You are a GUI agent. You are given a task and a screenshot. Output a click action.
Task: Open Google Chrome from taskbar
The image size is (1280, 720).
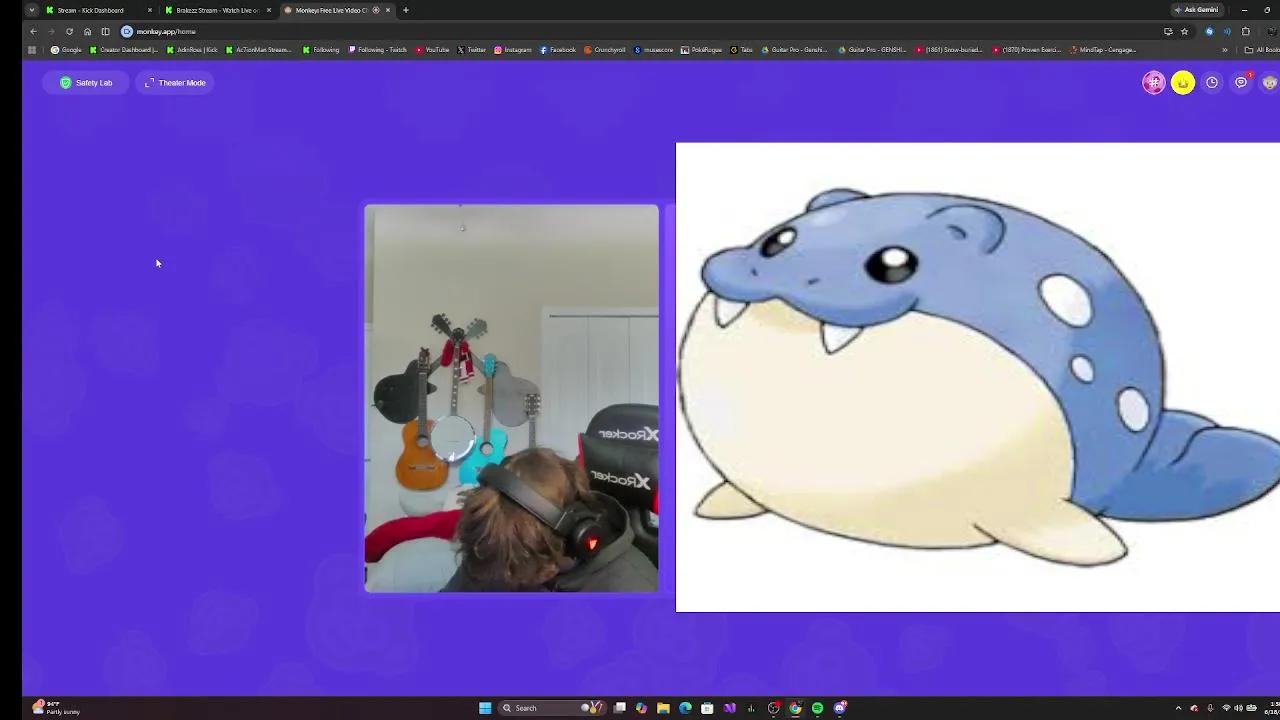click(x=795, y=708)
